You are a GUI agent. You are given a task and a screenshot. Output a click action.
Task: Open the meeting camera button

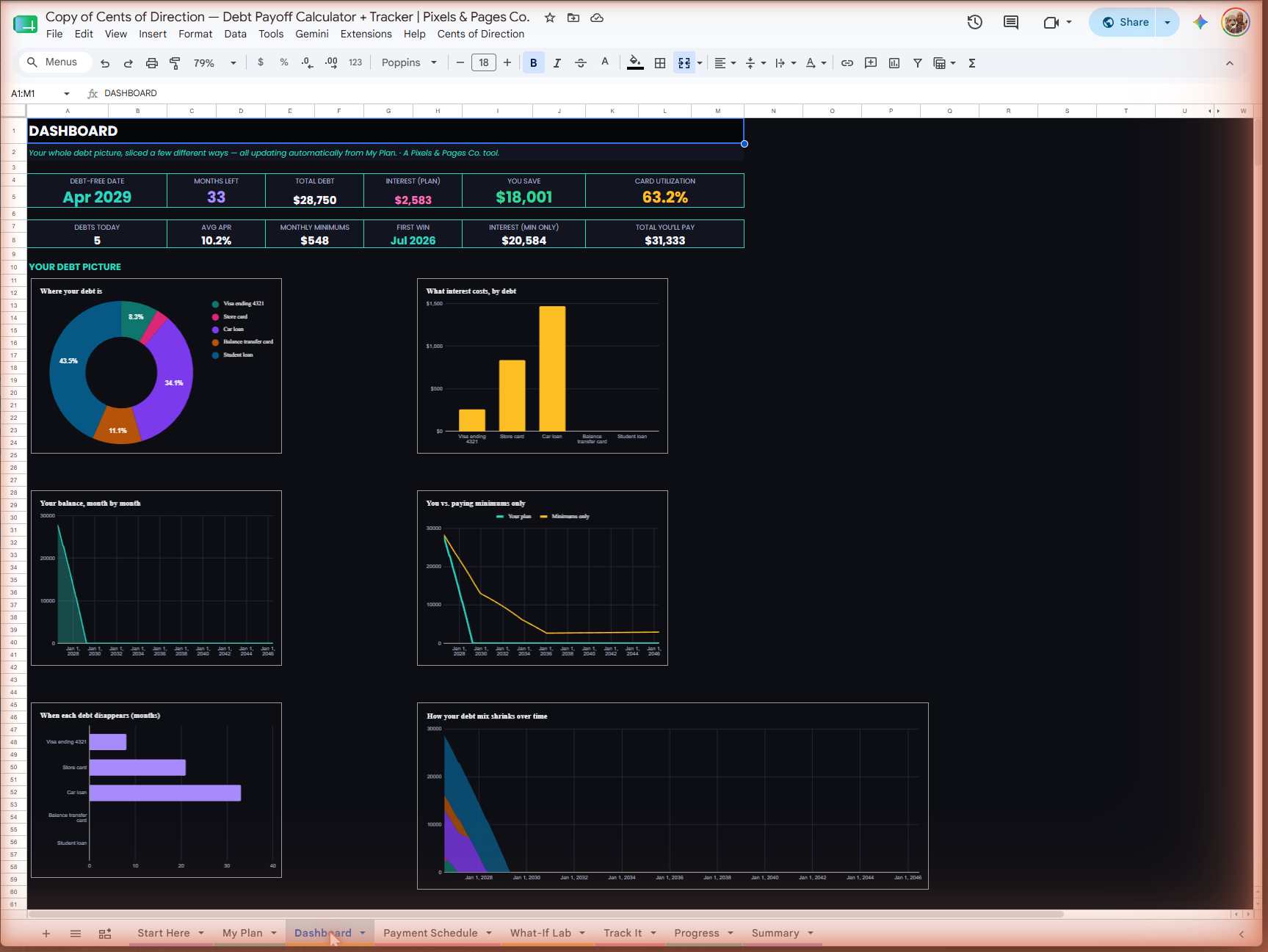pyautogui.click(x=1051, y=22)
